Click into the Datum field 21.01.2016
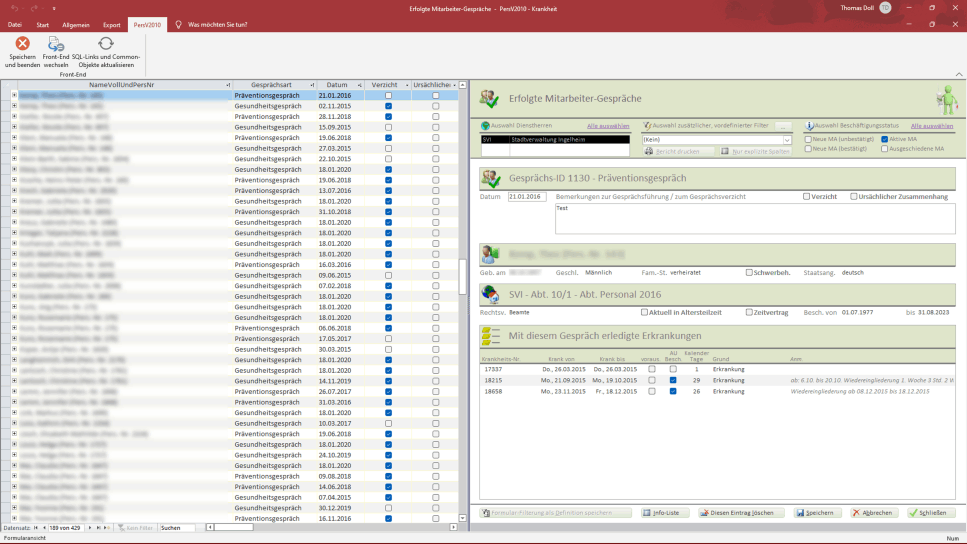 526,197
